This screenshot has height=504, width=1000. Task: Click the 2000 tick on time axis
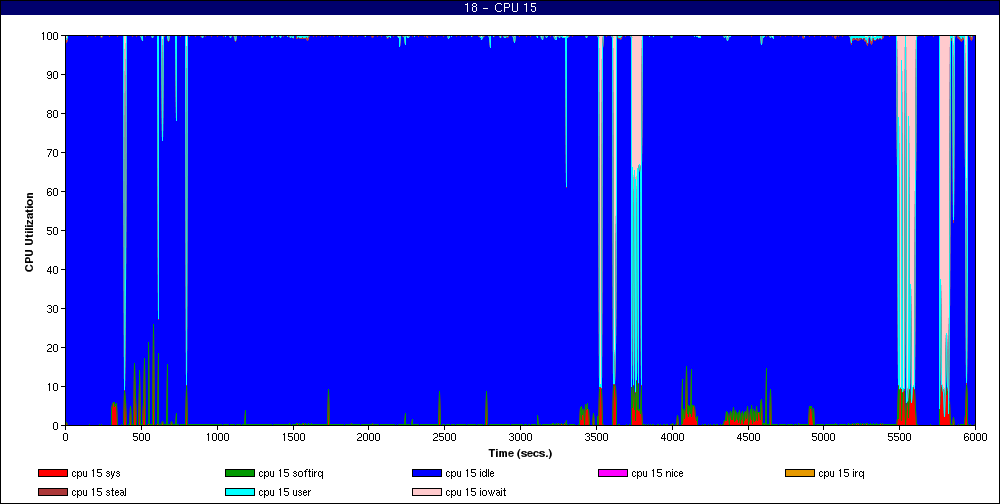click(369, 437)
